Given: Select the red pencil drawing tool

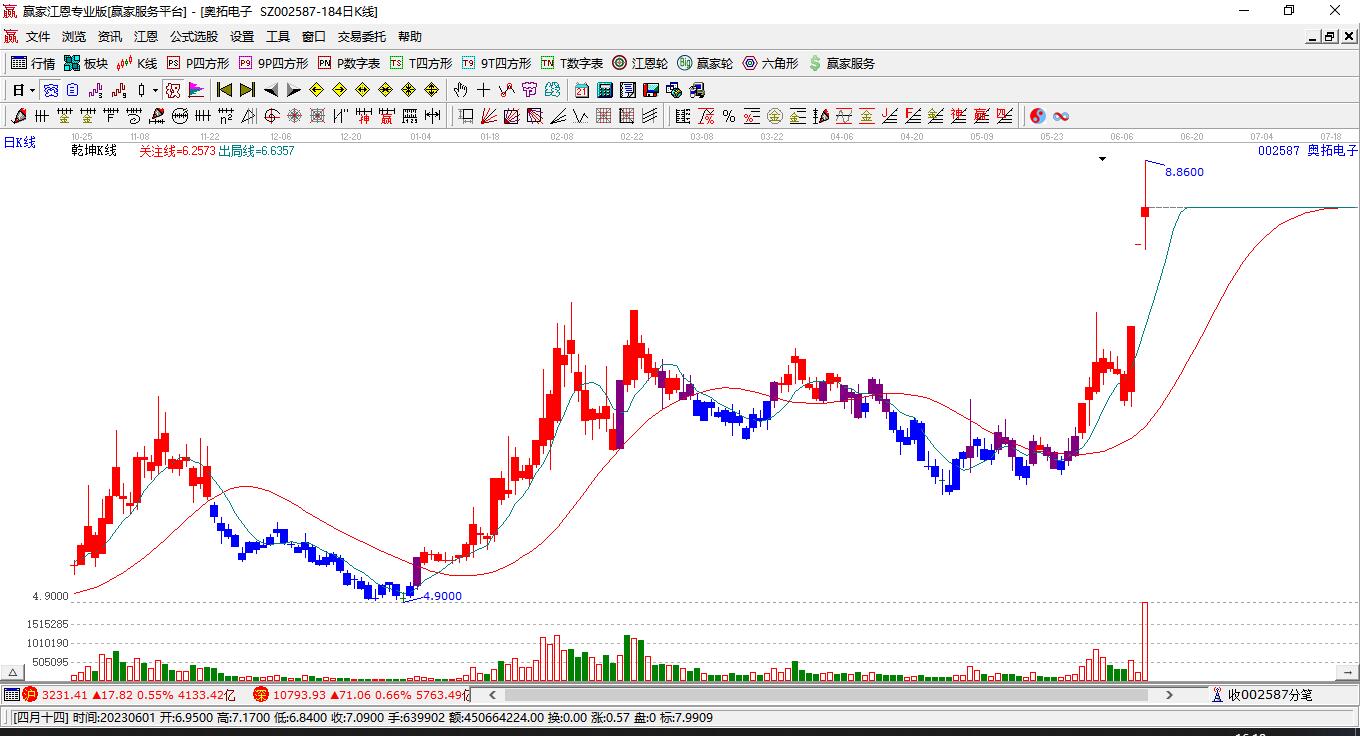Looking at the screenshot, I should coord(17,116).
